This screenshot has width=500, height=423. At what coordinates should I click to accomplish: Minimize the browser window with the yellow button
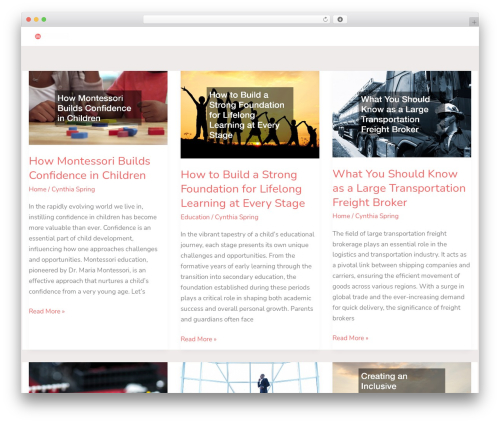(x=36, y=19)
